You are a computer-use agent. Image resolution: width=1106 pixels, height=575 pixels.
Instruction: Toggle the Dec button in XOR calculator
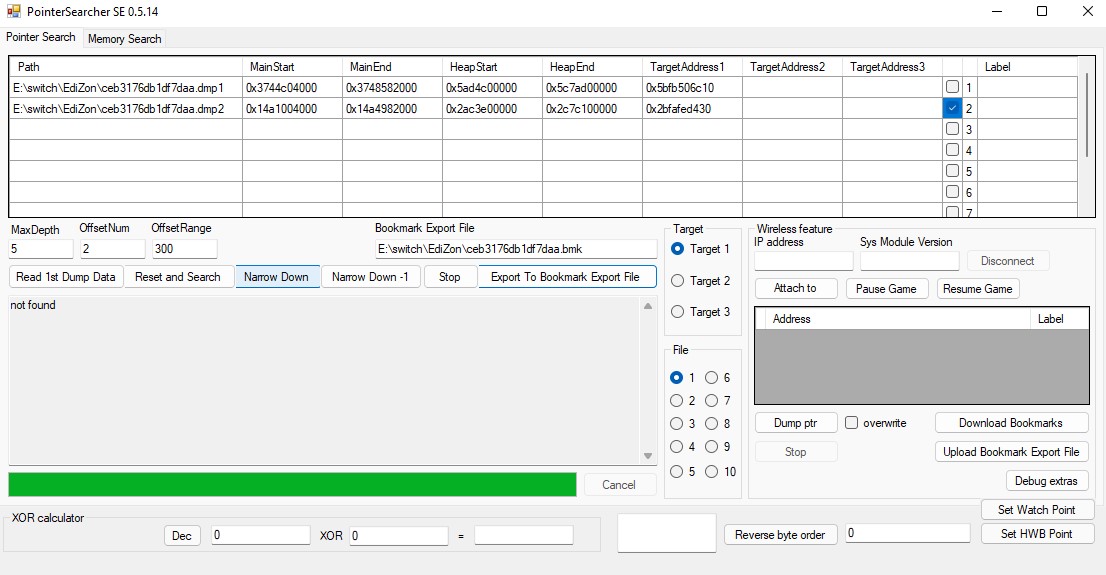click(x=182, y=535)
